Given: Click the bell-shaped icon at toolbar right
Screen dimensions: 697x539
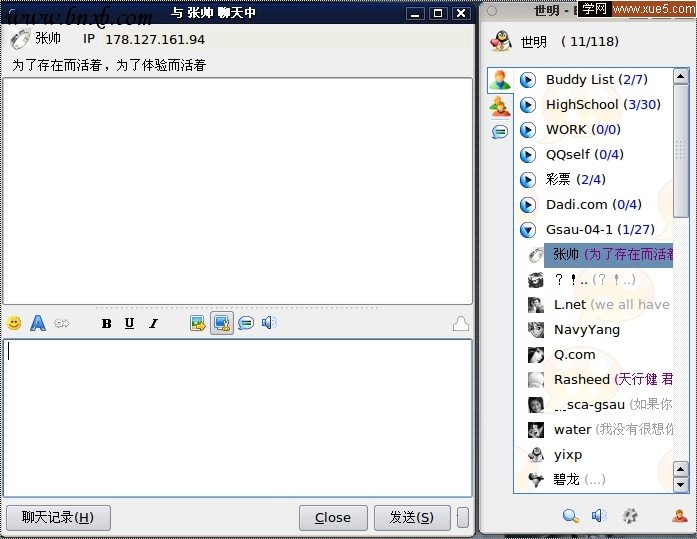Looking at the screenshot, I should pyautogui.click(x=461, y=324).
